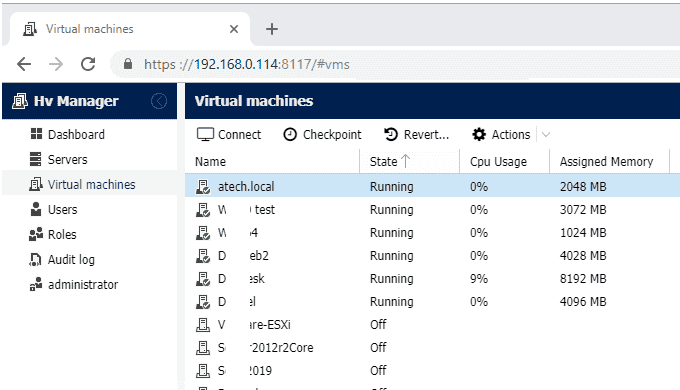Screen dimensions: 680x390
Task: Click the browser forward arrow
Action: 56,64
